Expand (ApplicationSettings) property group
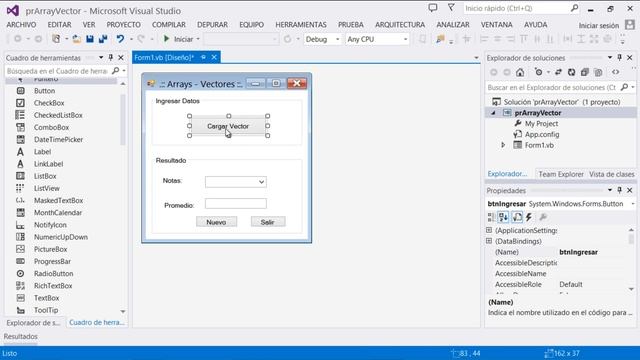This screenshot has width=640, height=360. coord(489,230)
